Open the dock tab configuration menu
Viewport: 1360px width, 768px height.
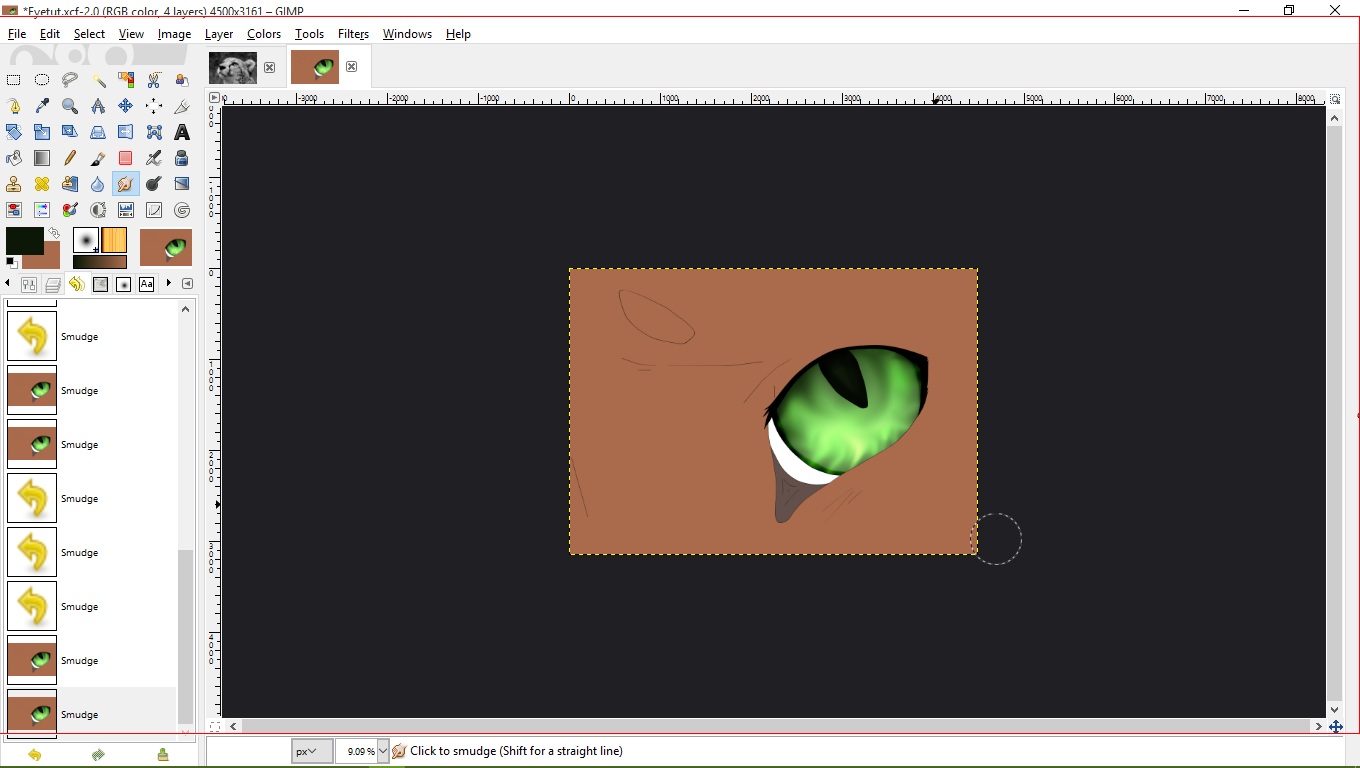187,284
